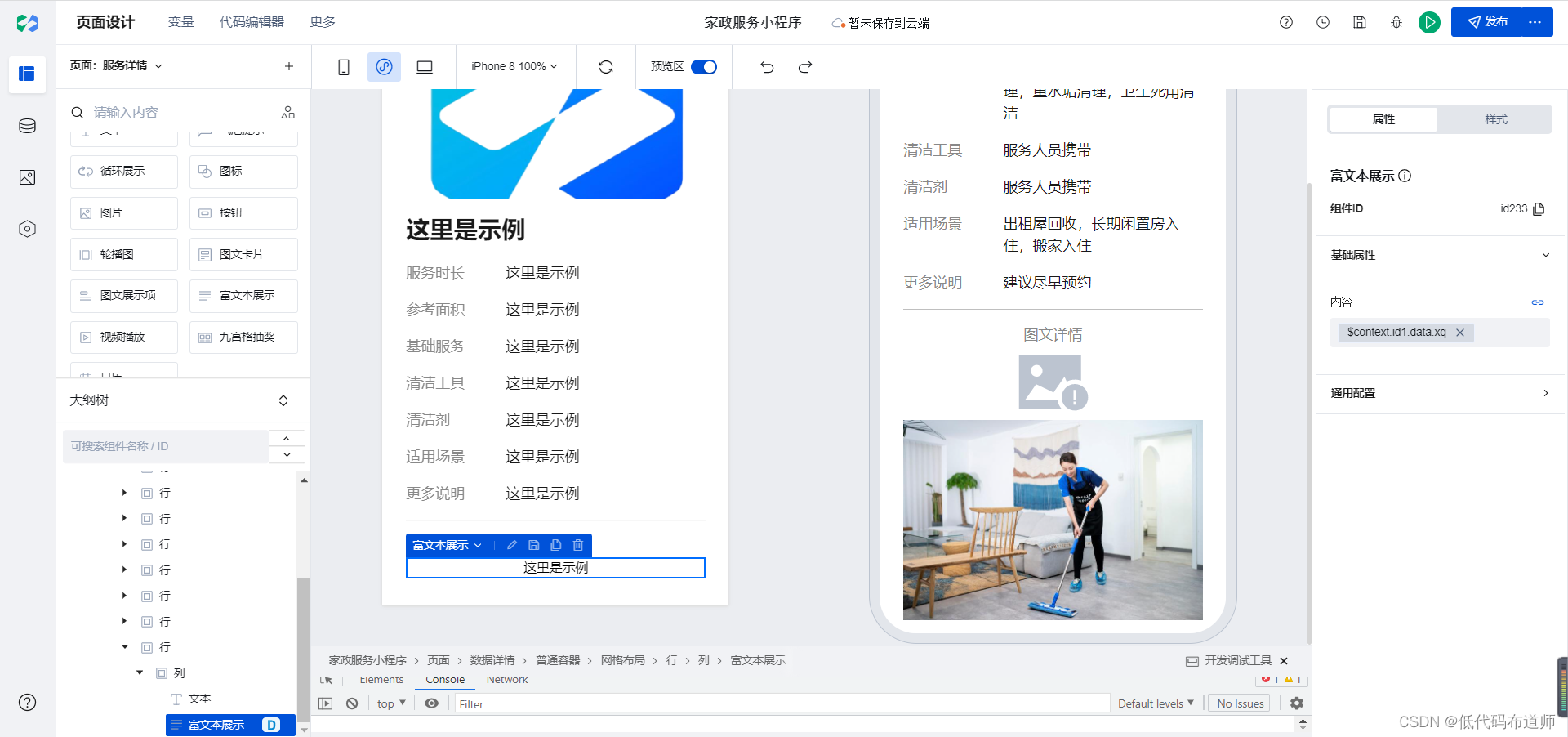Open the 变量 menu
This screenshot has height=737, width=1568.
[180, 22]
